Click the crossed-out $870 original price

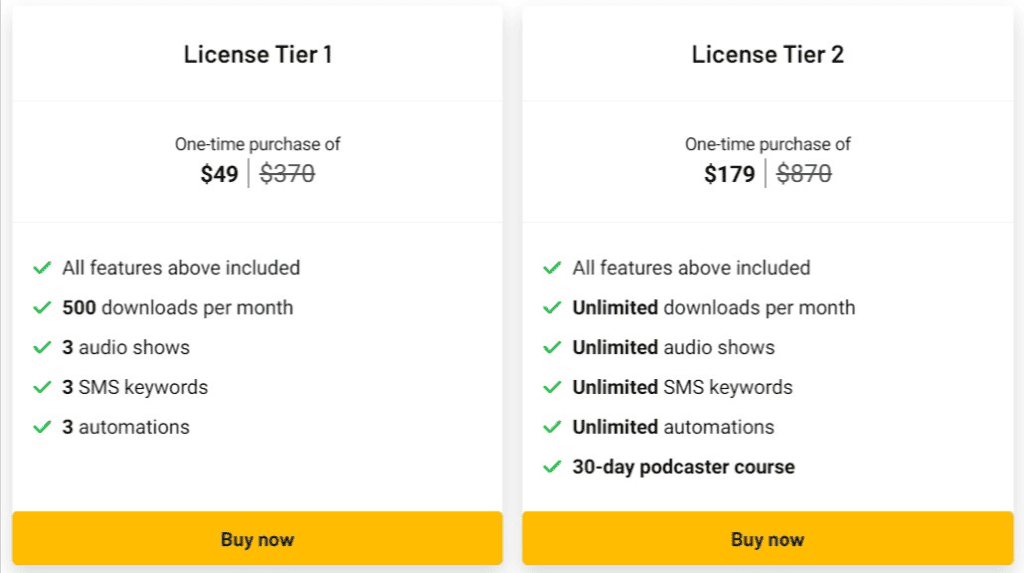pyautogui.click(x=803, y=175)
